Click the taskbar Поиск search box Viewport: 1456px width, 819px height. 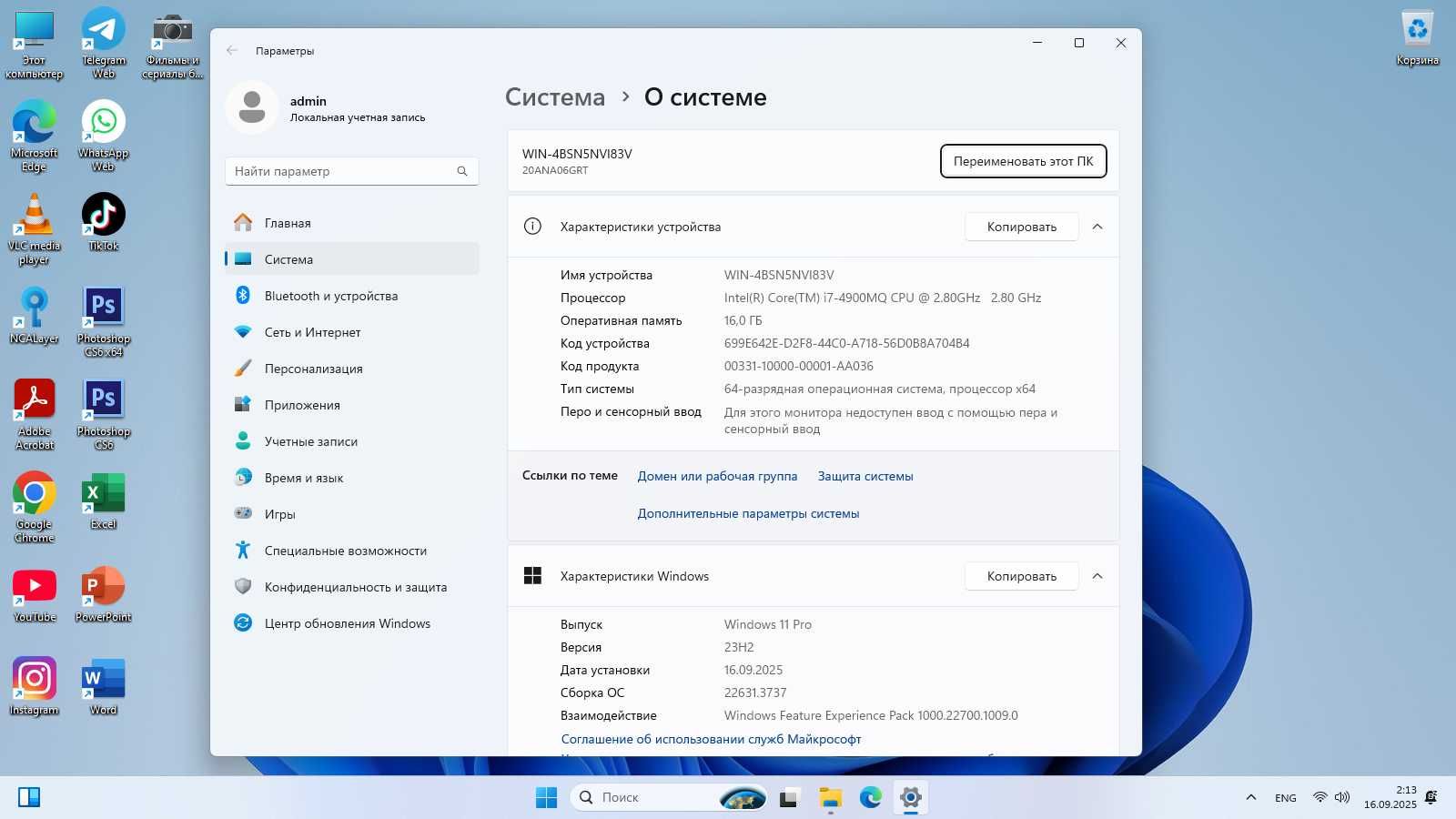(x=670, y=797)
